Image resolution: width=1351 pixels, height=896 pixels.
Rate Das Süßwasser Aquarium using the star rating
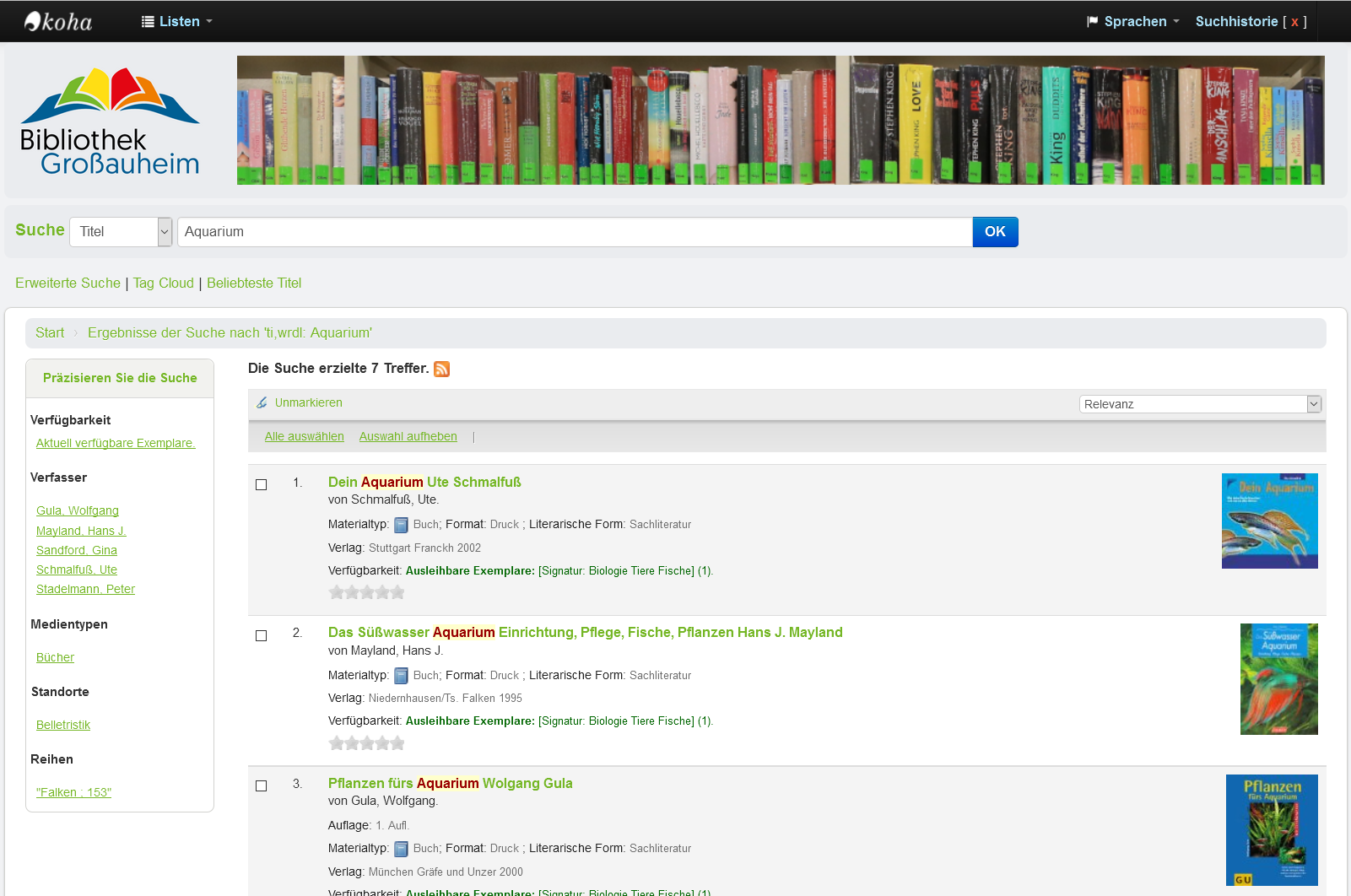[x=366, y=743]
